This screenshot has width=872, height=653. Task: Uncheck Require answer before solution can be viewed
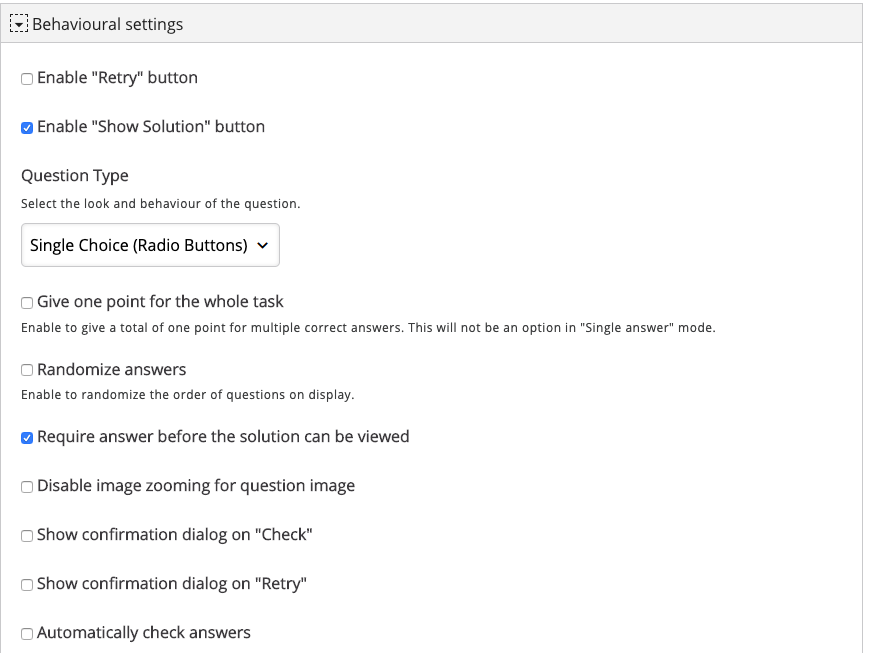[27, 438]
